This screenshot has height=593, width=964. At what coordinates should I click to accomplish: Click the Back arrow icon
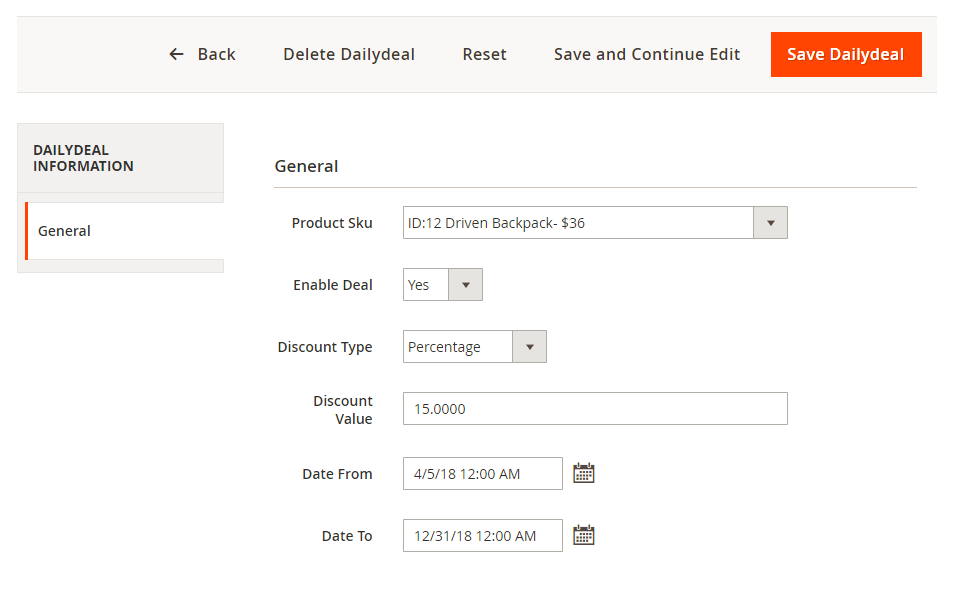(176, 54)
